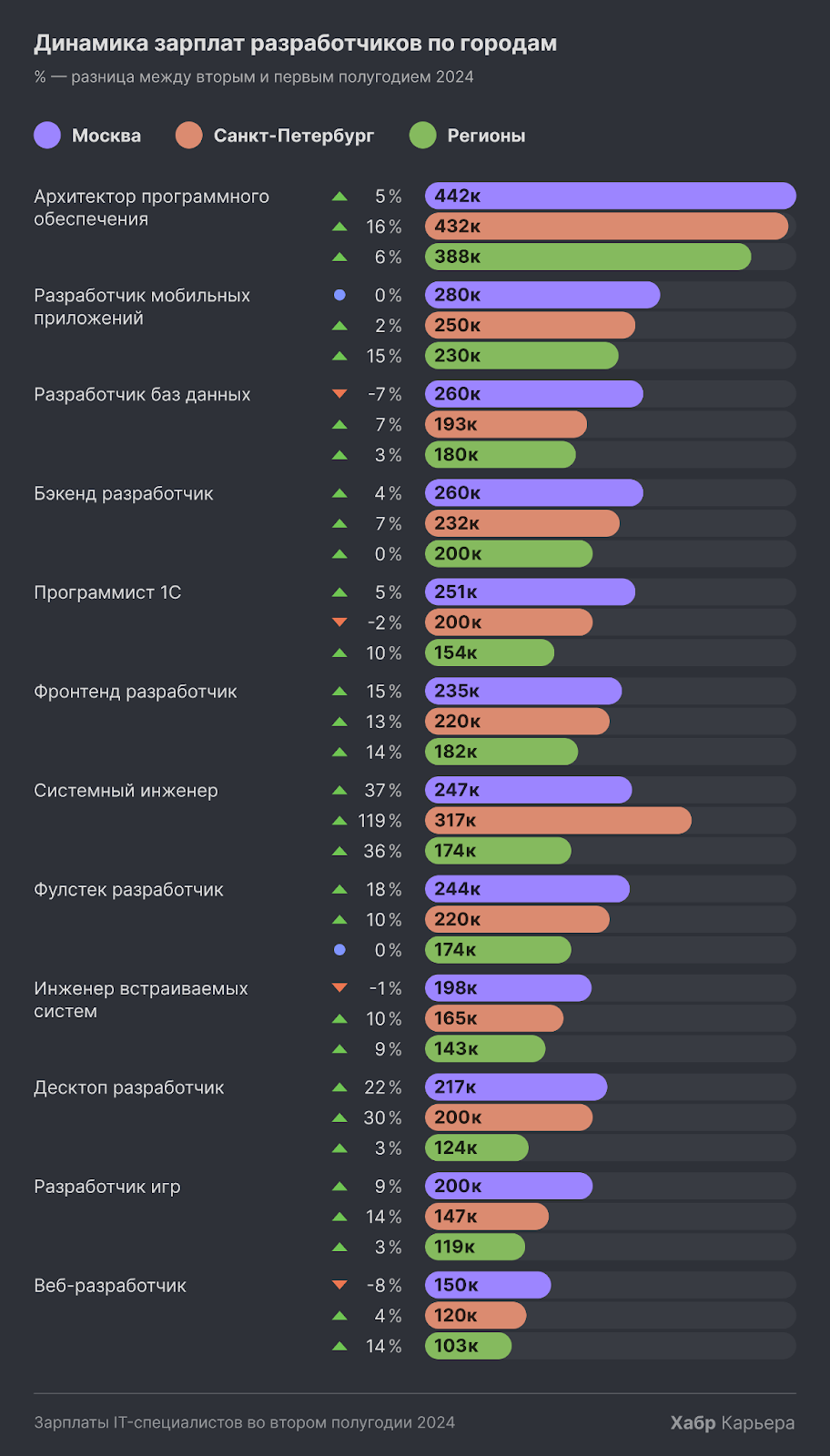830x1456 pixels.
Task: Click the red down arrow next to -2%
Action: tap(339, 622)
